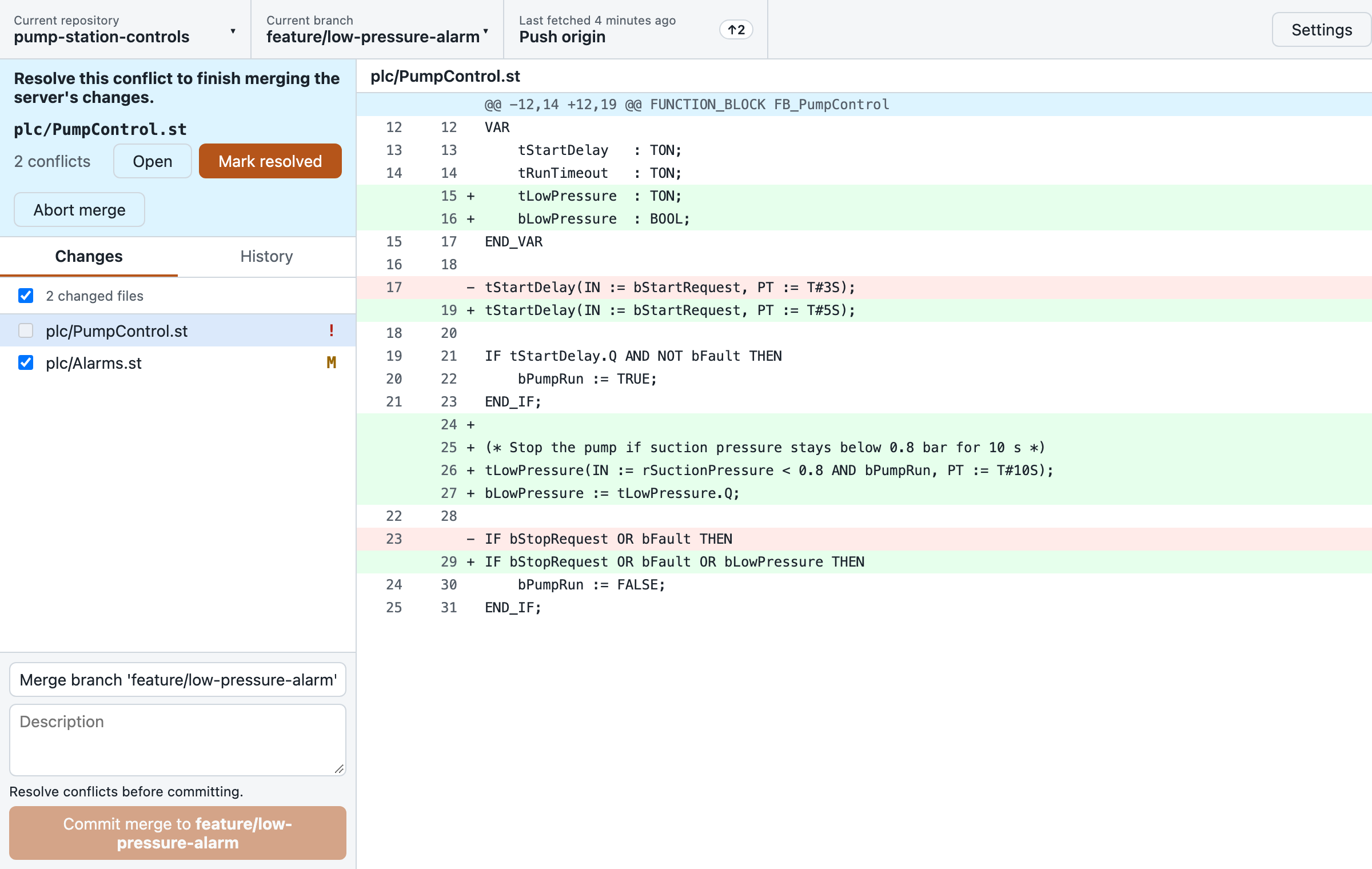Click the END_VAR line

(864, 242)
